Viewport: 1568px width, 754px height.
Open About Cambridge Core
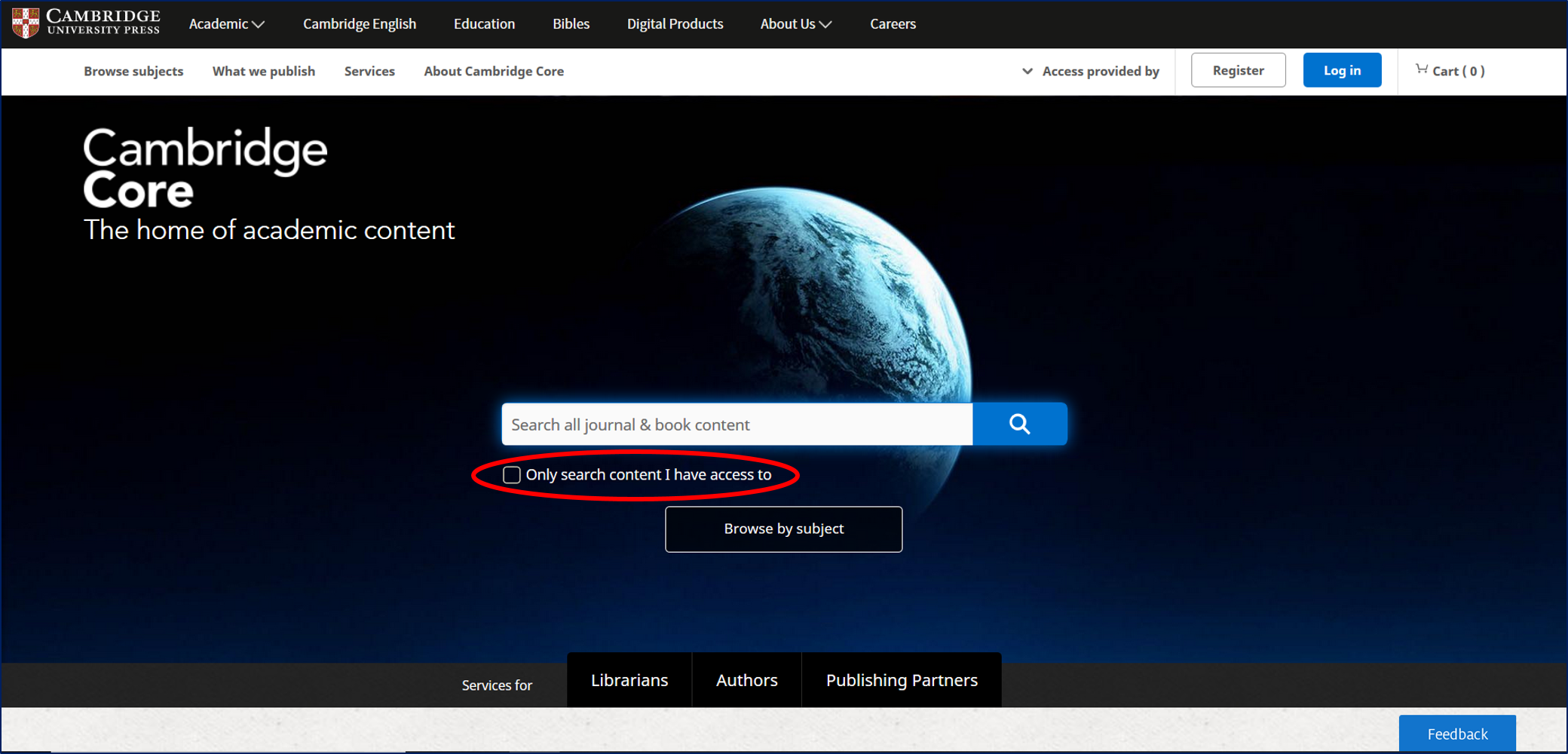[494, 71]
